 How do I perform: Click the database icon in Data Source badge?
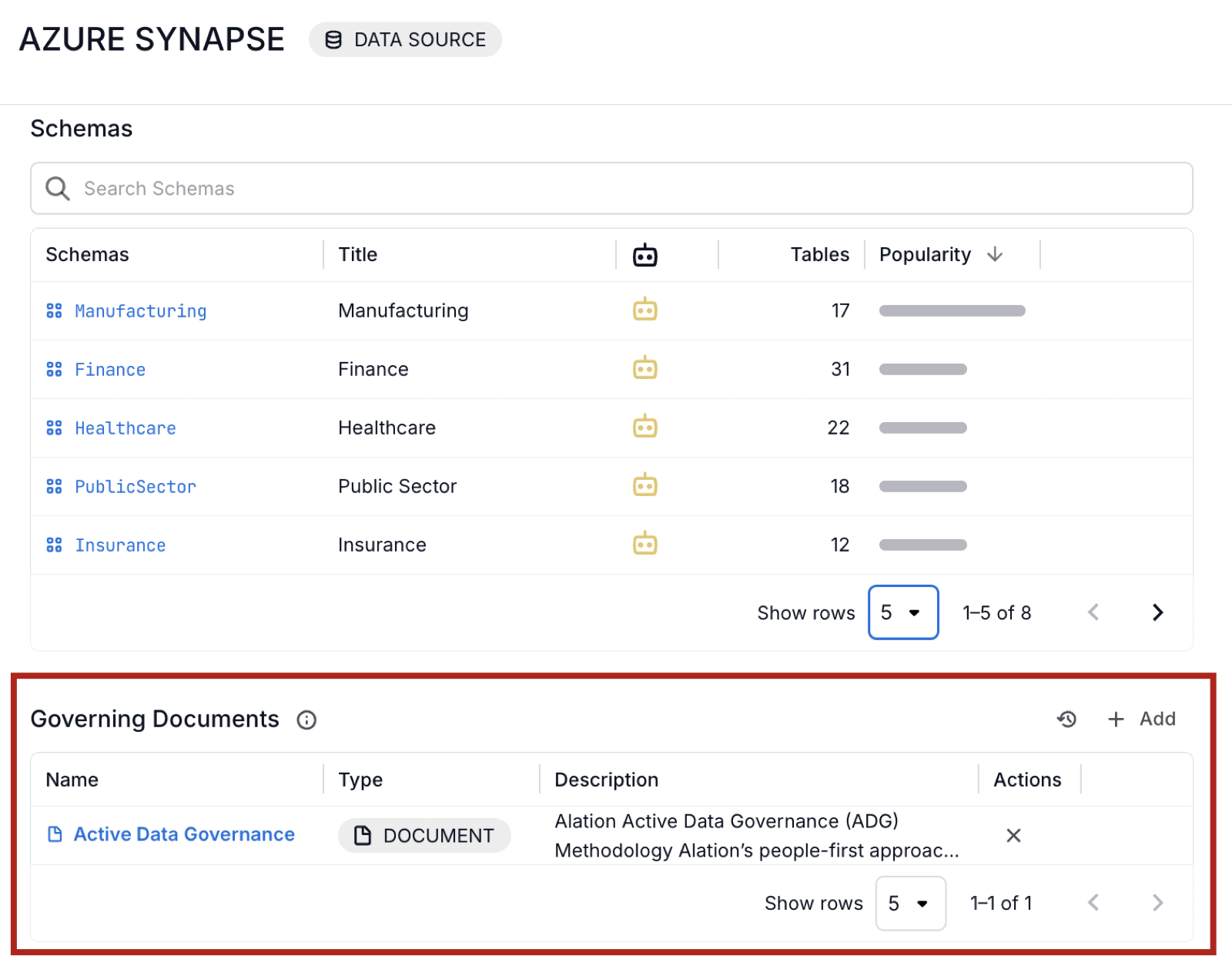tap(333, 40)
